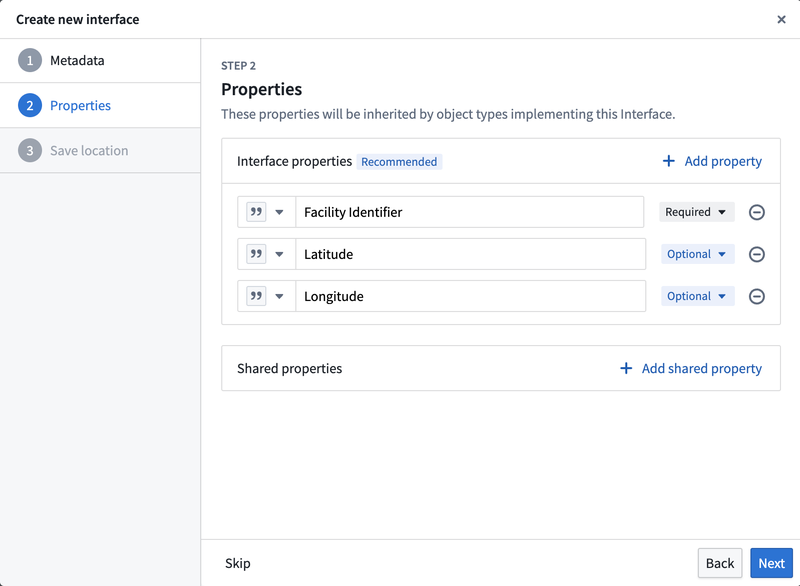The image size is (800, 586).
Task: Go back using the Back button
Action: [719, 562]
